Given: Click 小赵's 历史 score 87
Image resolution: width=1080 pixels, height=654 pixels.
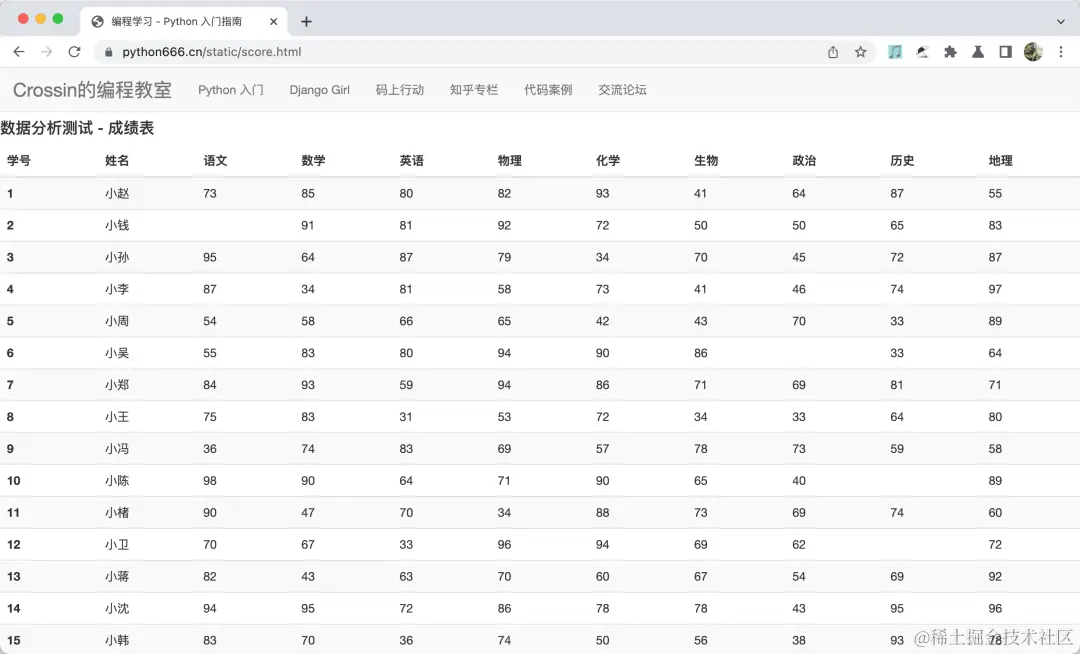Looking at the screenshot, I should pos(897,193).
